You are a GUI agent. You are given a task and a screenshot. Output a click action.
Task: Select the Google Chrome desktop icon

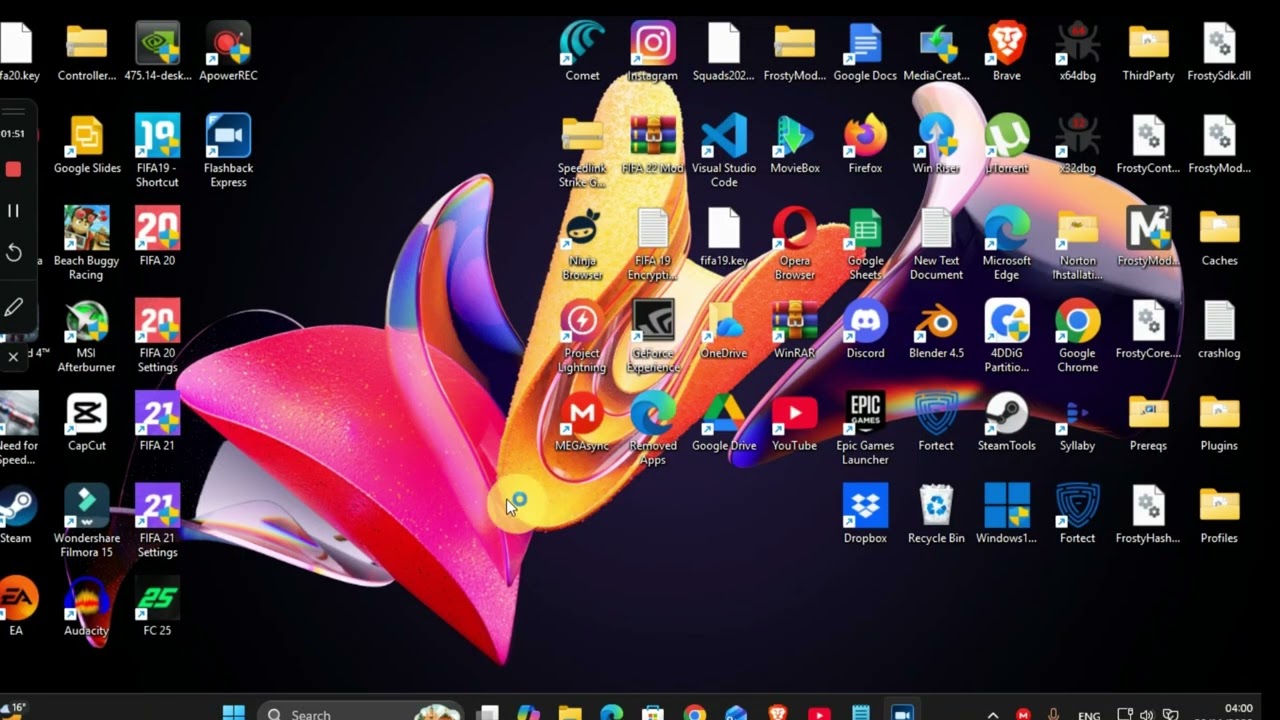coord(1077,335)
